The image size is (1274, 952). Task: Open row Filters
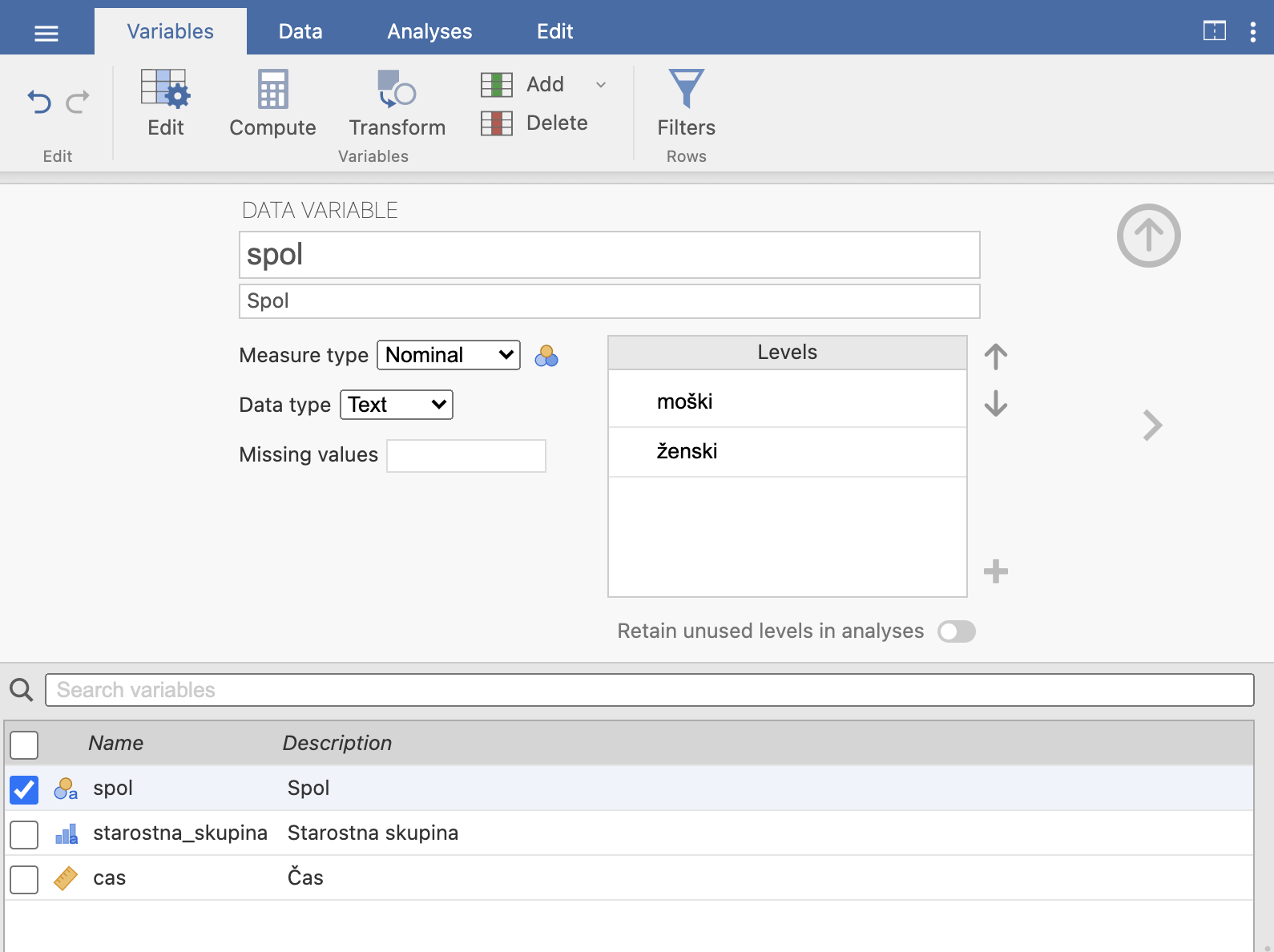[687, 103]
